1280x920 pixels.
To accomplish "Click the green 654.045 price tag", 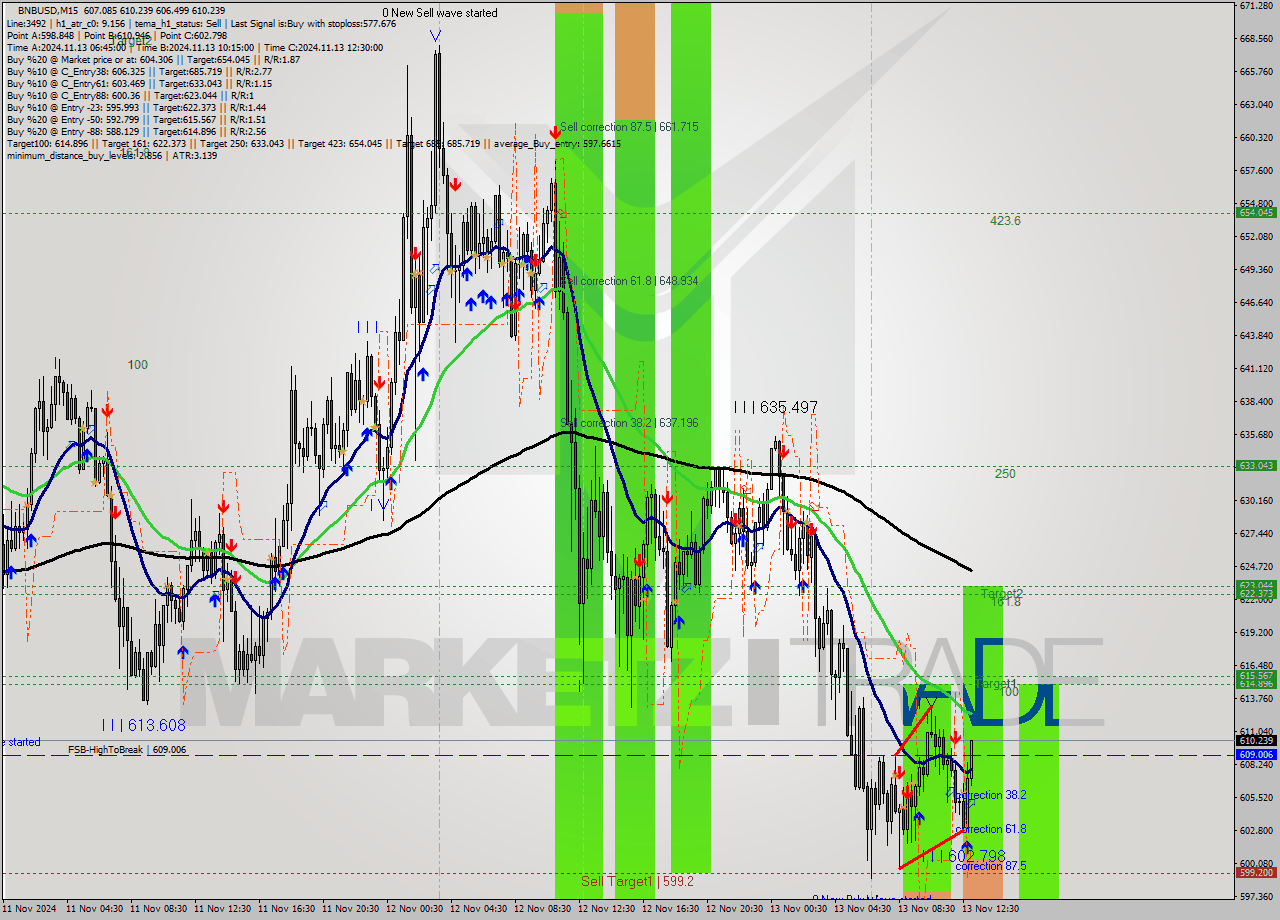I will pos(1256,212).
